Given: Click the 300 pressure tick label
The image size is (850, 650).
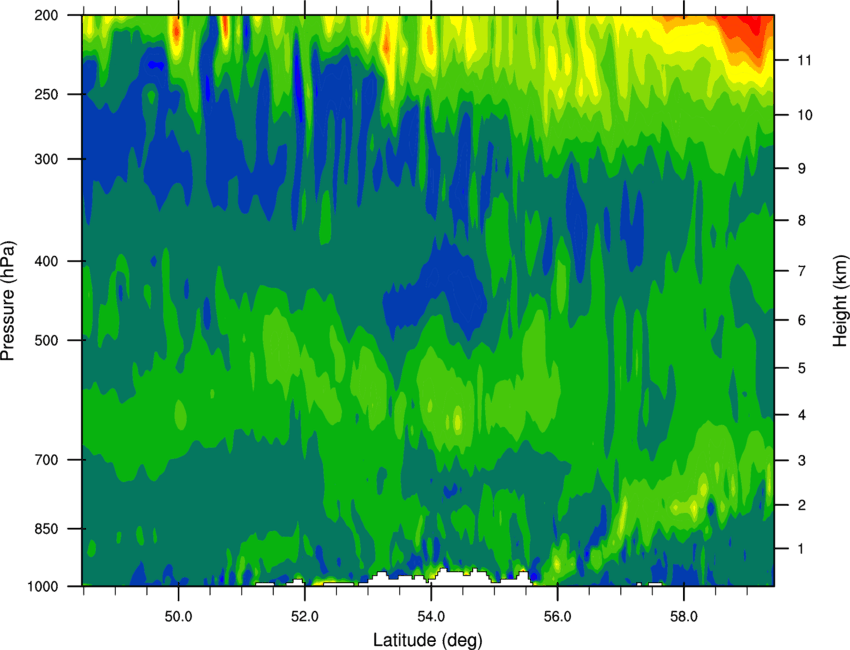Looking at the screenshot, I should (47, 159).
